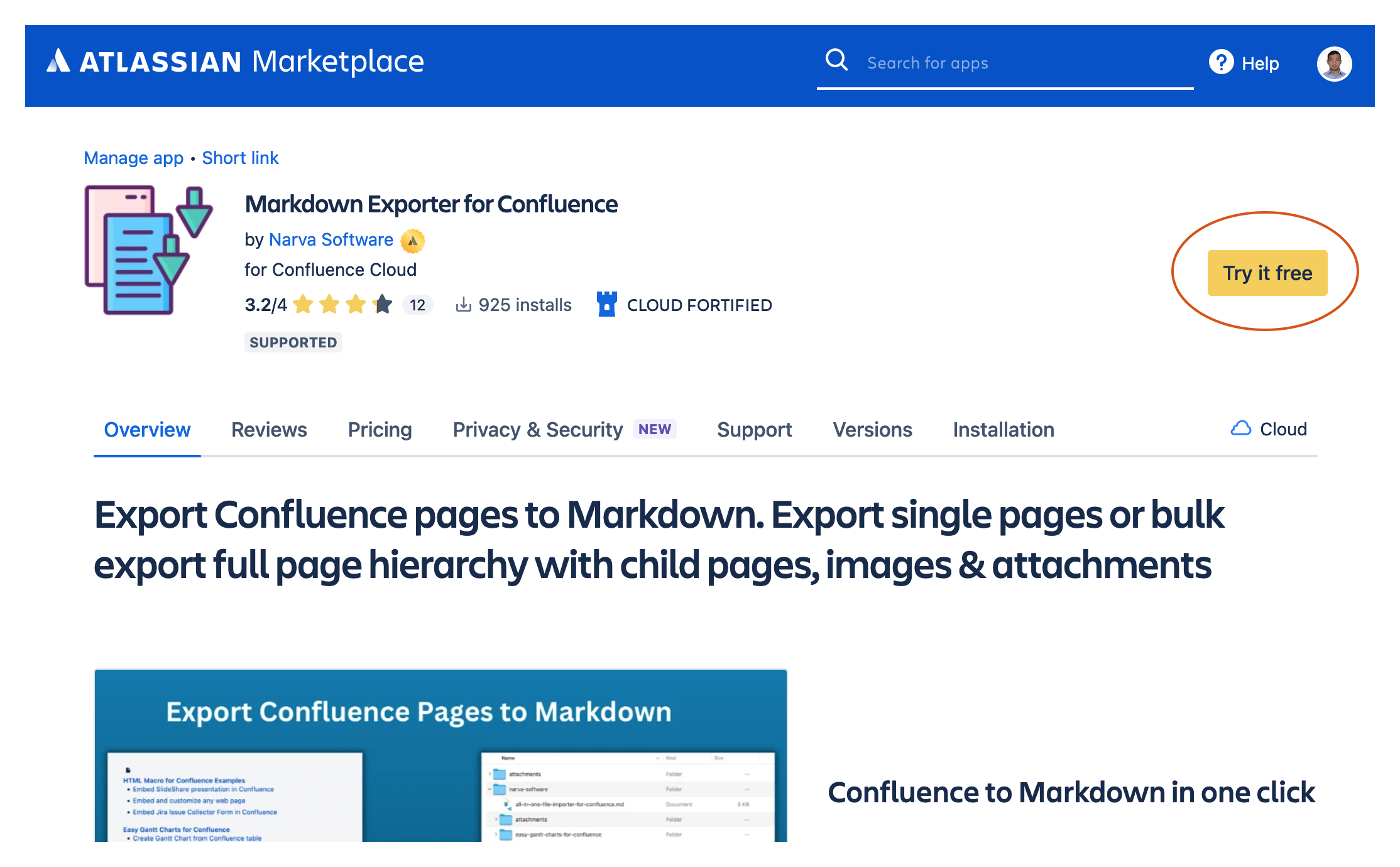Click the 12 reviews count badge
The image size is (1400, 867).
point(417,305)
